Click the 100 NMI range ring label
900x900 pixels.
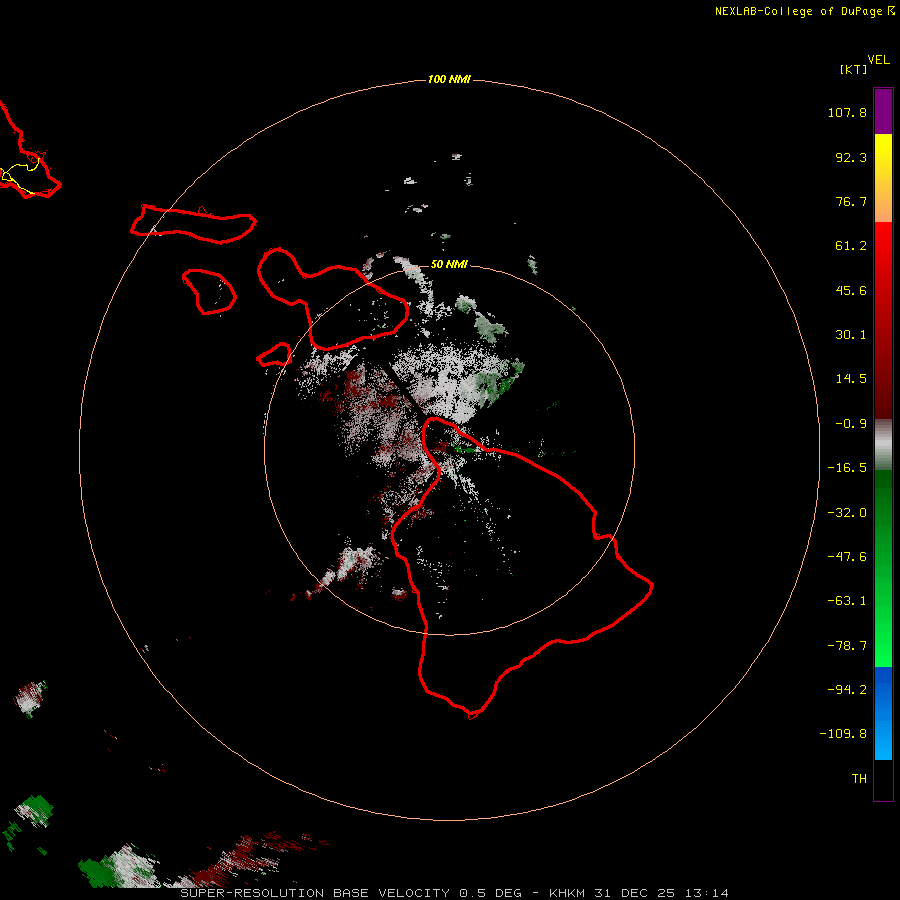[x=449, y=79]
